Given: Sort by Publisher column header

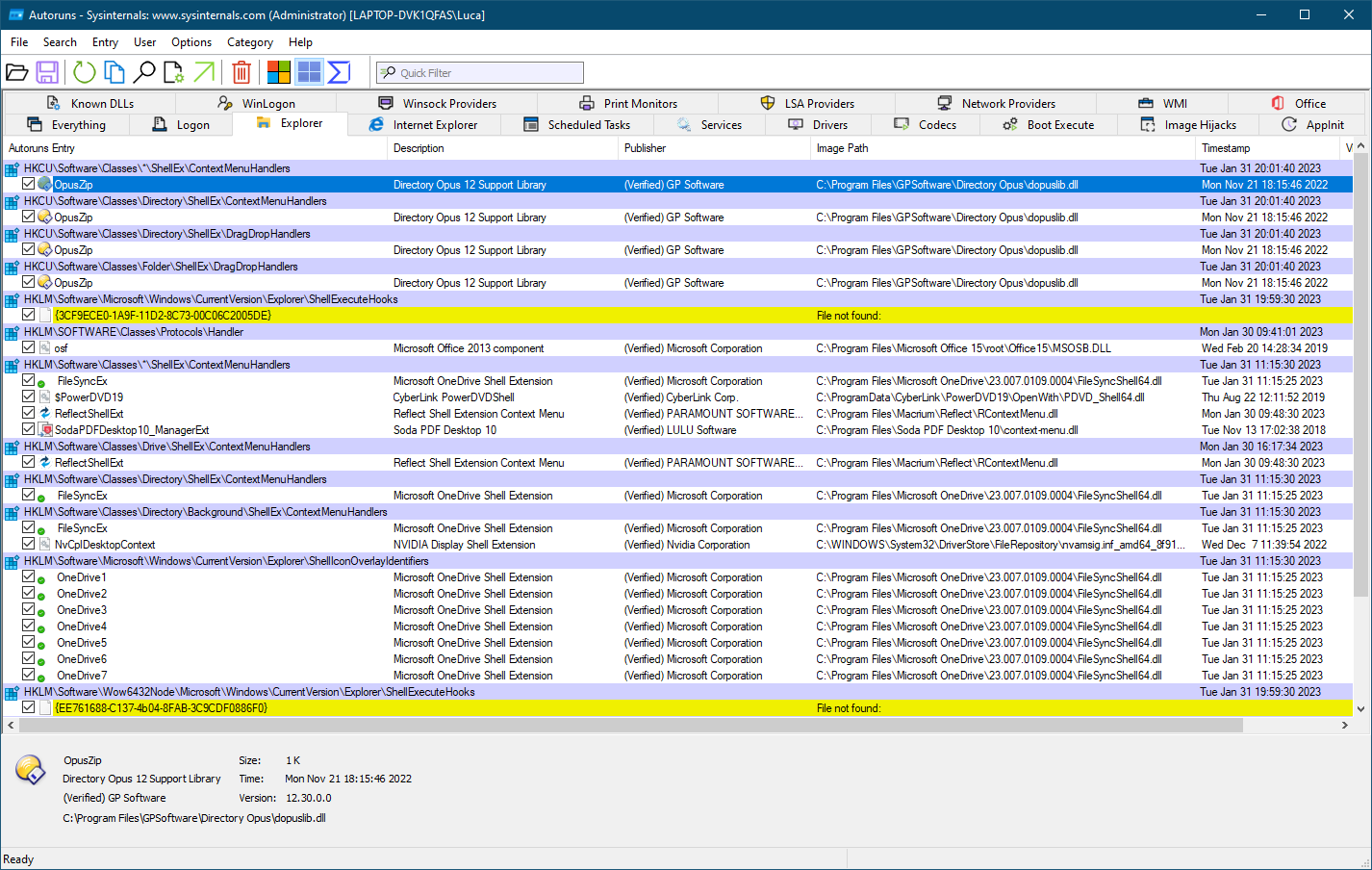Looking at the screenshot, I should pyautogui.click(x=715, y=148).
